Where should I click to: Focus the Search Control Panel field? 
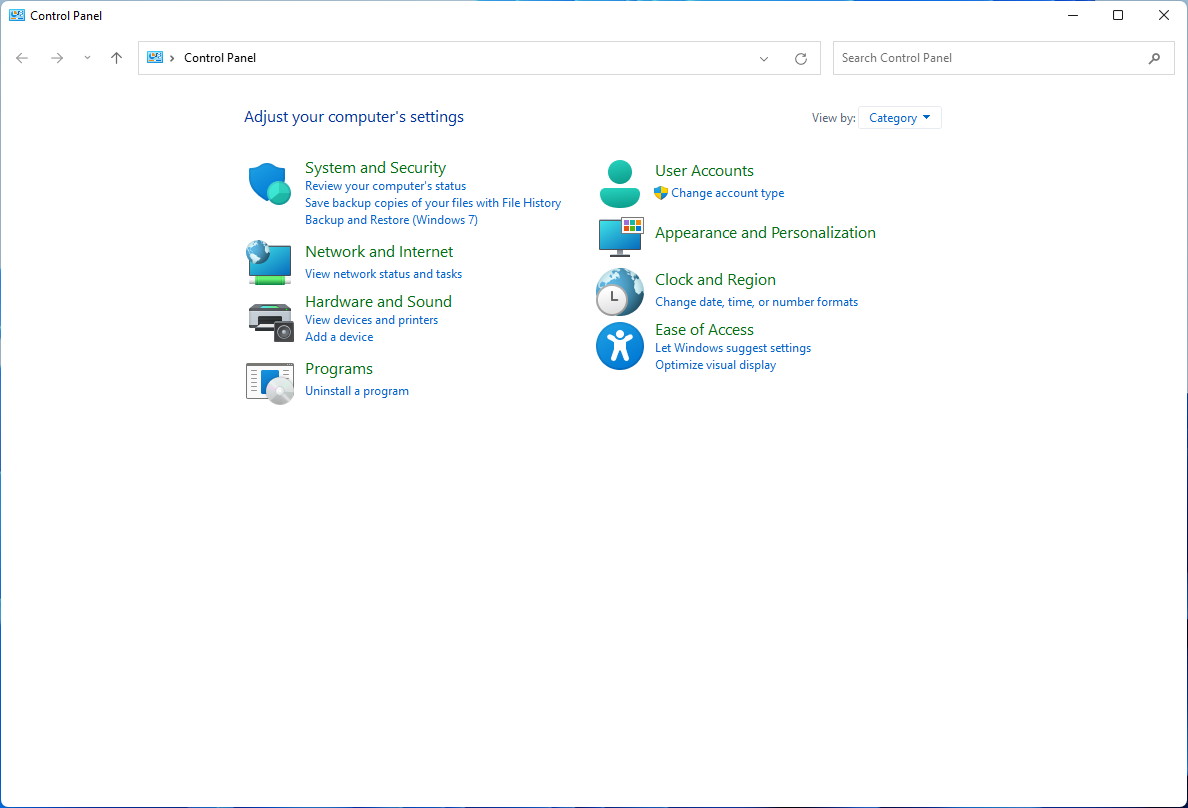point(1003,58)
